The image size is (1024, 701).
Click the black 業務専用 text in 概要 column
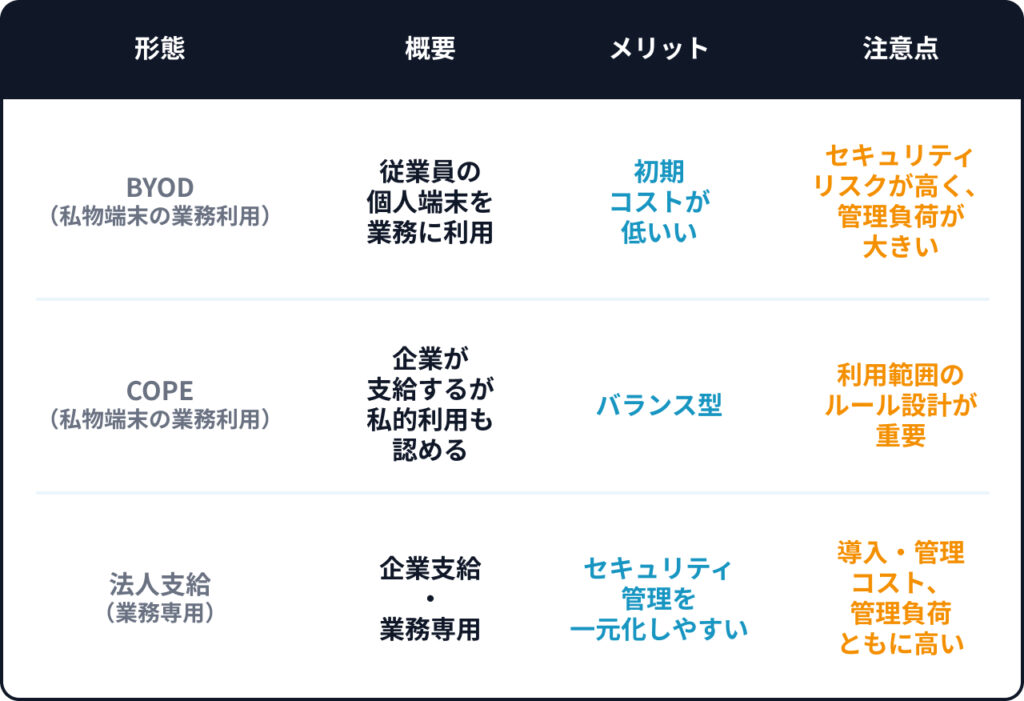(430, 629)
